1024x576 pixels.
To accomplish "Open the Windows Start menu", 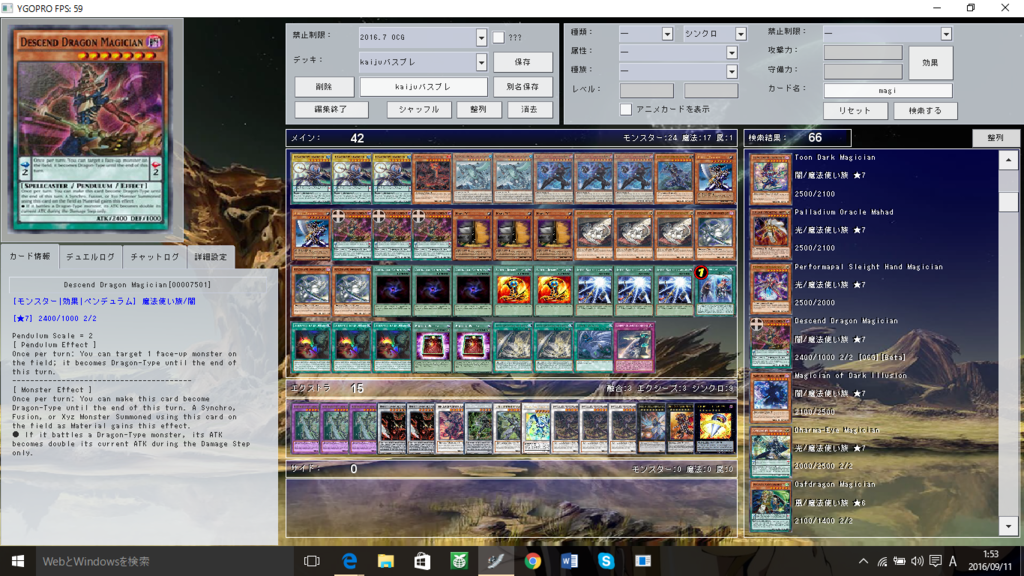I will 18,561.
